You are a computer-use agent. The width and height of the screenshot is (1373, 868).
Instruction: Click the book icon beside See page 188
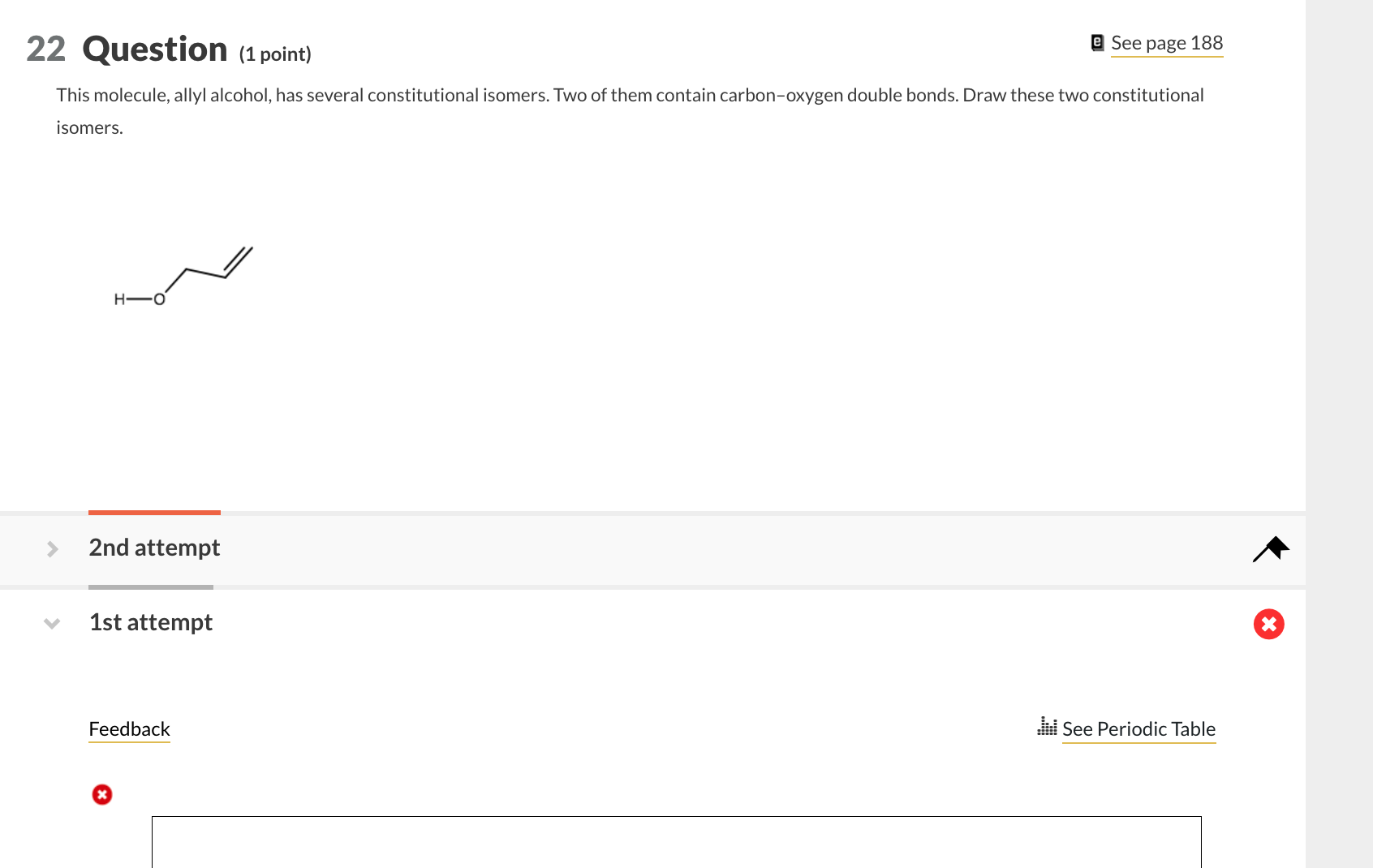(1098, 43)
